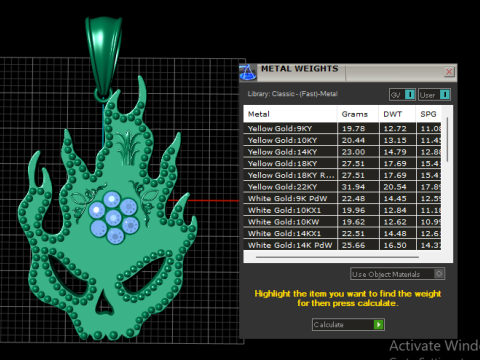Click the 16.50 DWT value
Screen dimensions: 480x360
(395, 245)
